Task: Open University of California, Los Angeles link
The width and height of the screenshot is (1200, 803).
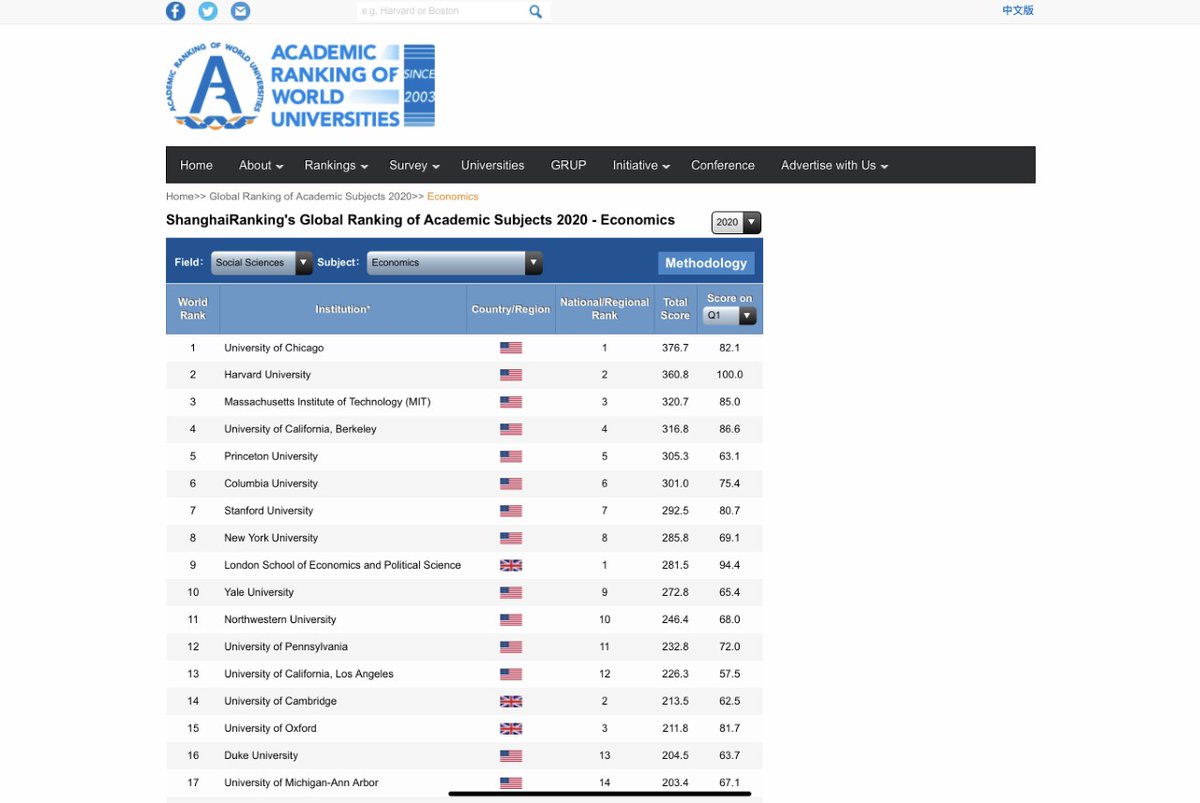Action: (x=309, y=674)
